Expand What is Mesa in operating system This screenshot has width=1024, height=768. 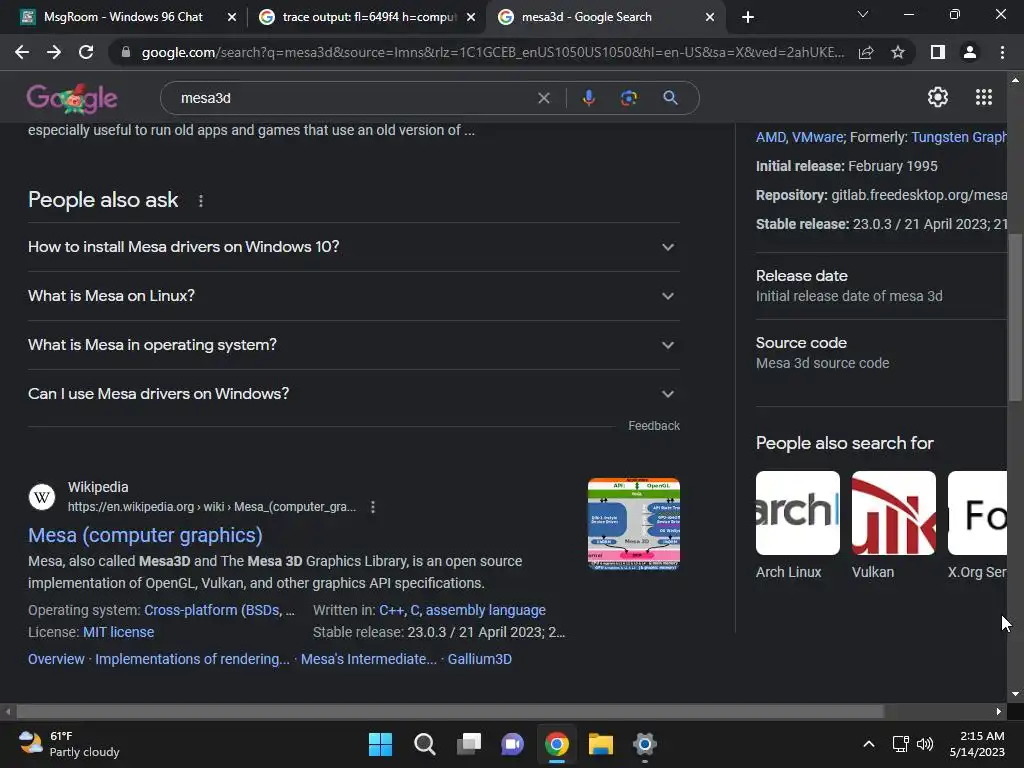[x=353, y=345]
